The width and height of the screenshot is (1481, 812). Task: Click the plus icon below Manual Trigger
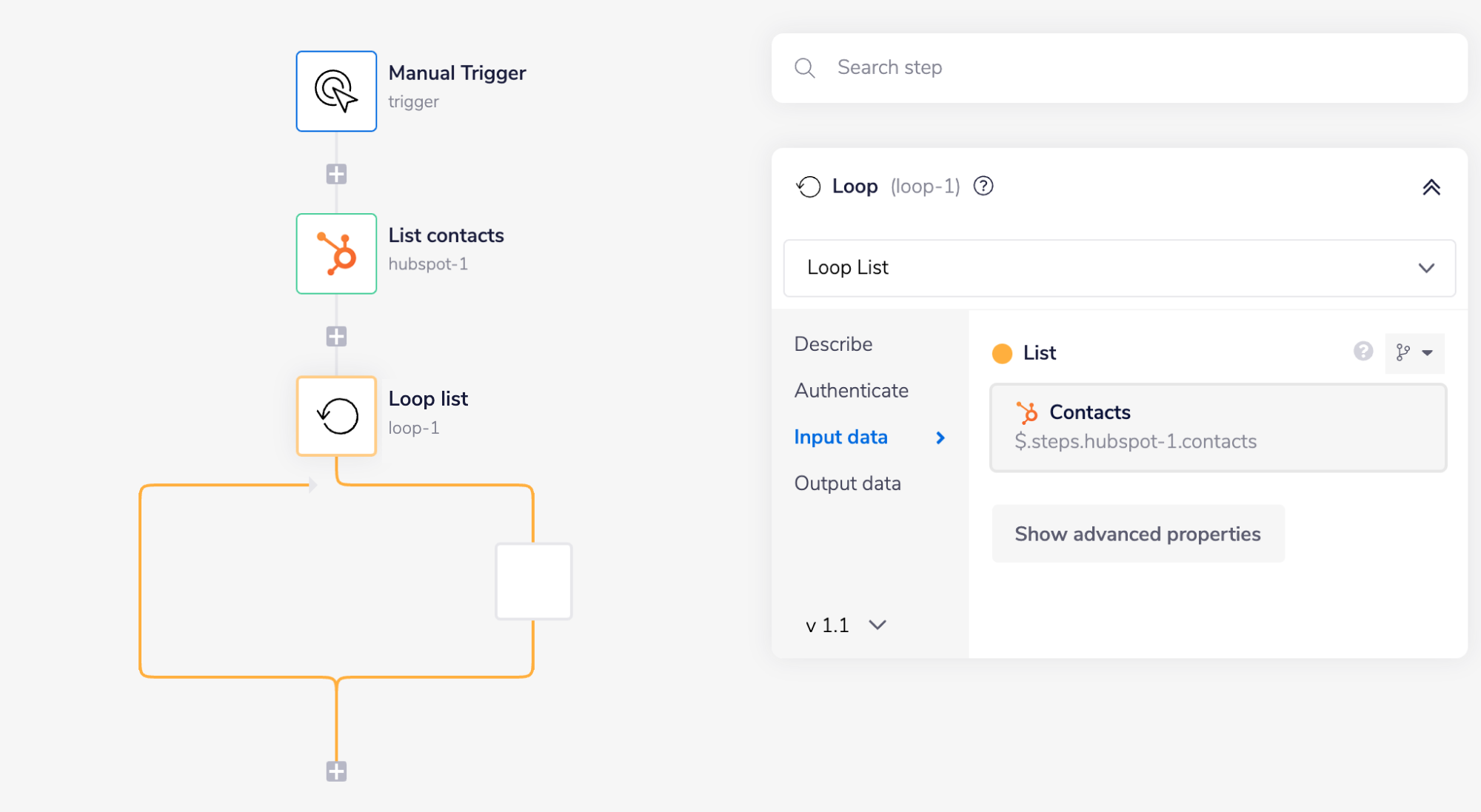click(336, 172)
